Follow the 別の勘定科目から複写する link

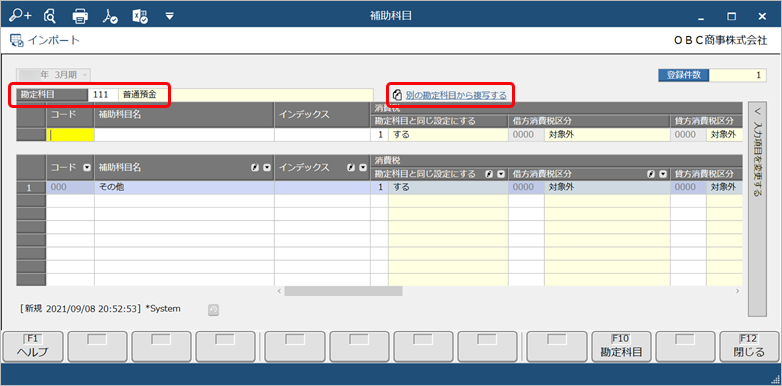point(456,95)
